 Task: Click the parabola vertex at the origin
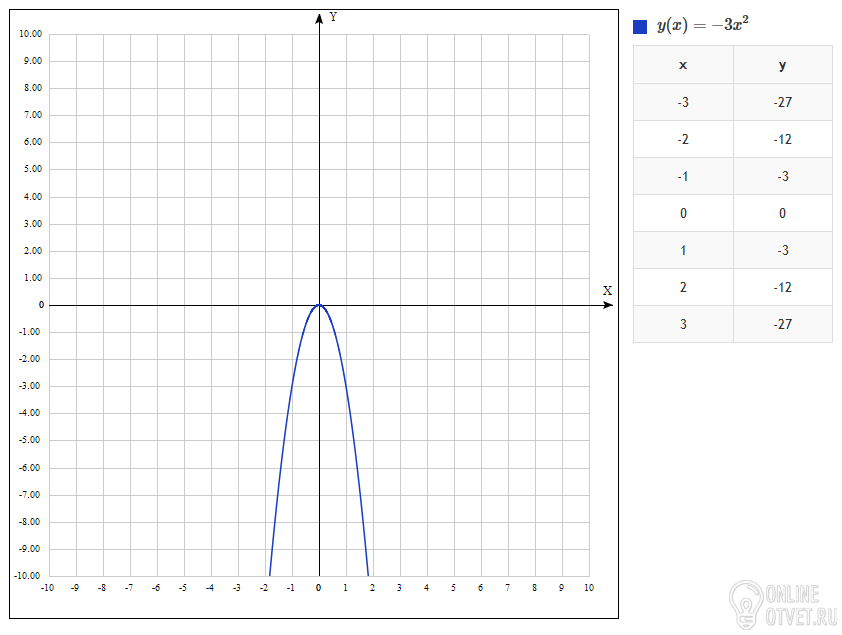coord(319,305)
